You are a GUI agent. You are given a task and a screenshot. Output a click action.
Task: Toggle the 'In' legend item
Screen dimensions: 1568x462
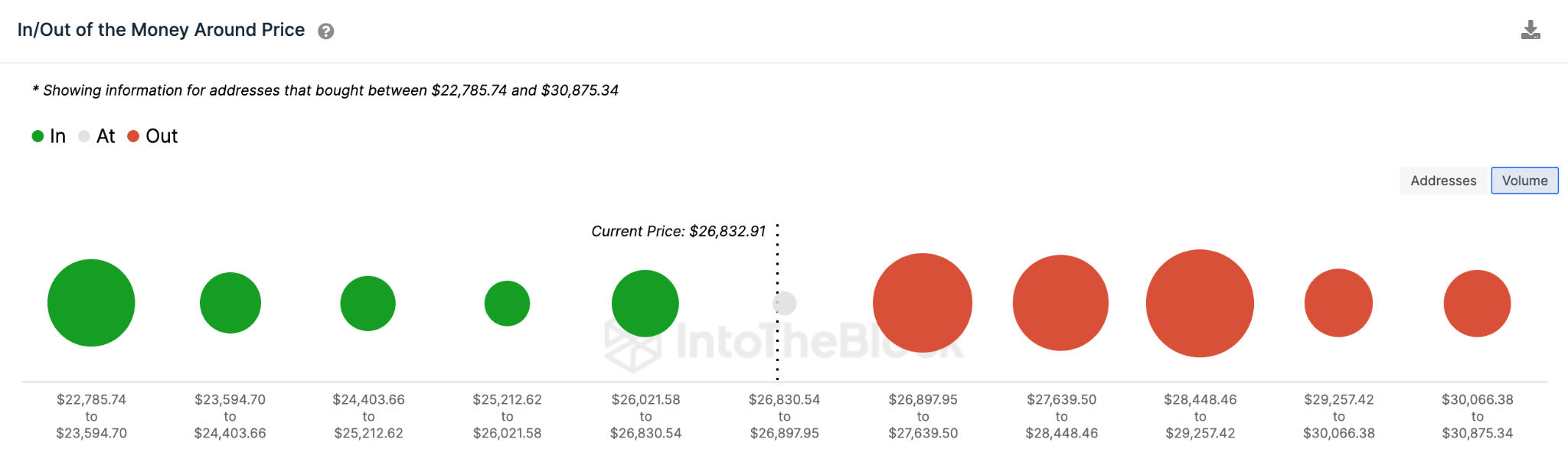(50, 135)
